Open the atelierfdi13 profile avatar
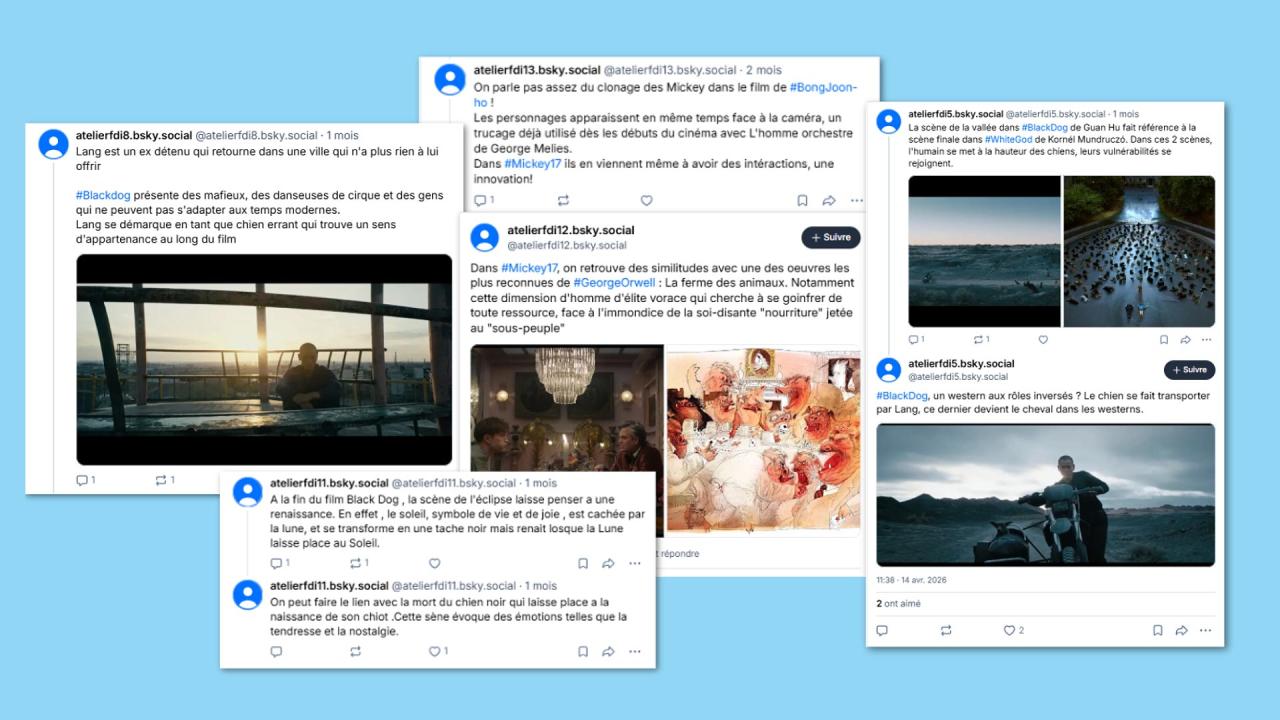Screen dimensions: 1280x720 pos(450,79)
